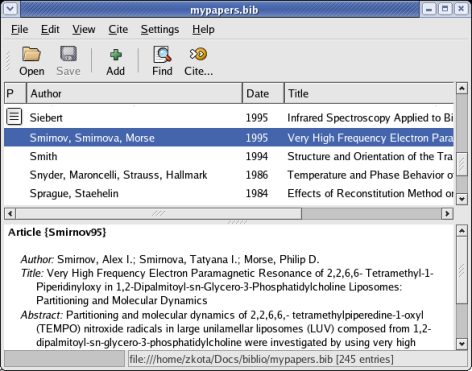Image resolution: width=472 pixels, height=371 pixels.
Task: Click entry list scroll up arrow
Action: coord(462,89)
